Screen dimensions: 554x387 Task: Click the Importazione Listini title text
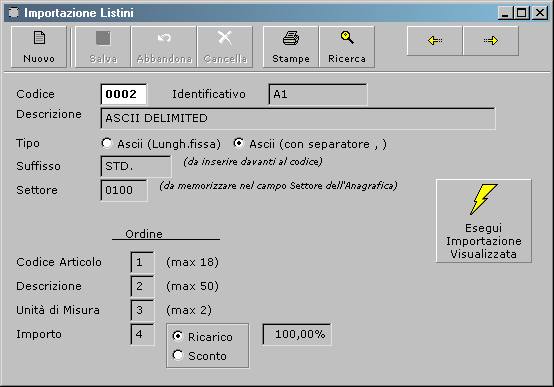[79, 13]
